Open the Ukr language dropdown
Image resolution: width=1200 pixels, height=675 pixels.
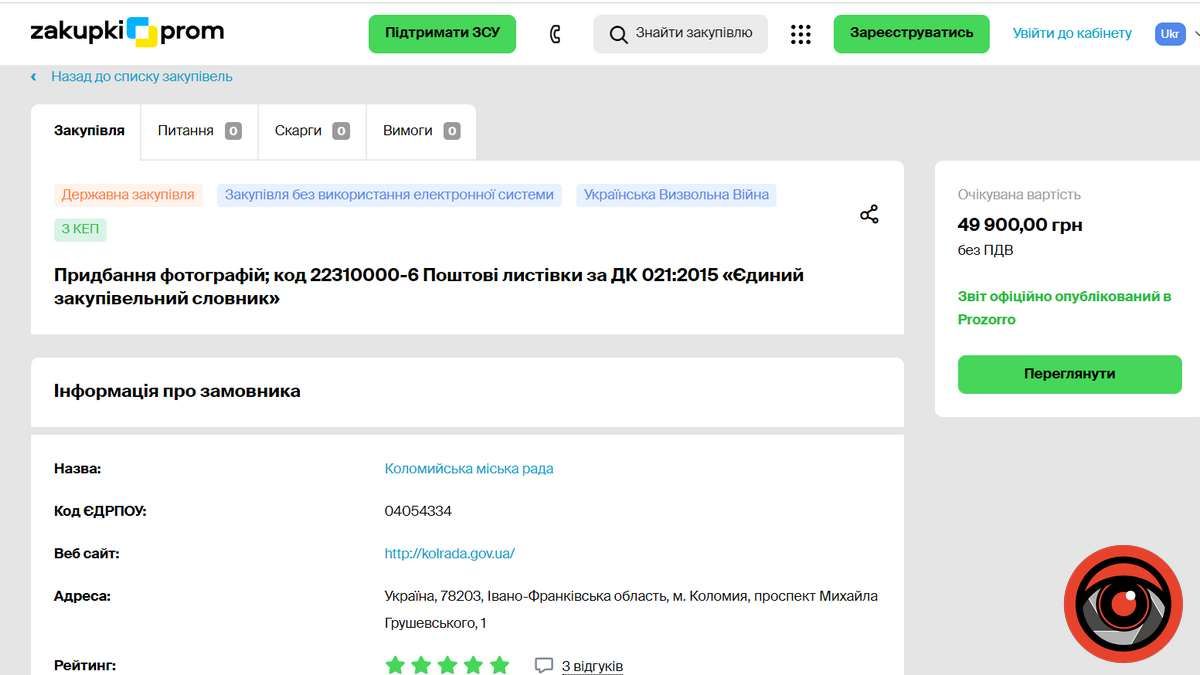[x=1168, y=32]
